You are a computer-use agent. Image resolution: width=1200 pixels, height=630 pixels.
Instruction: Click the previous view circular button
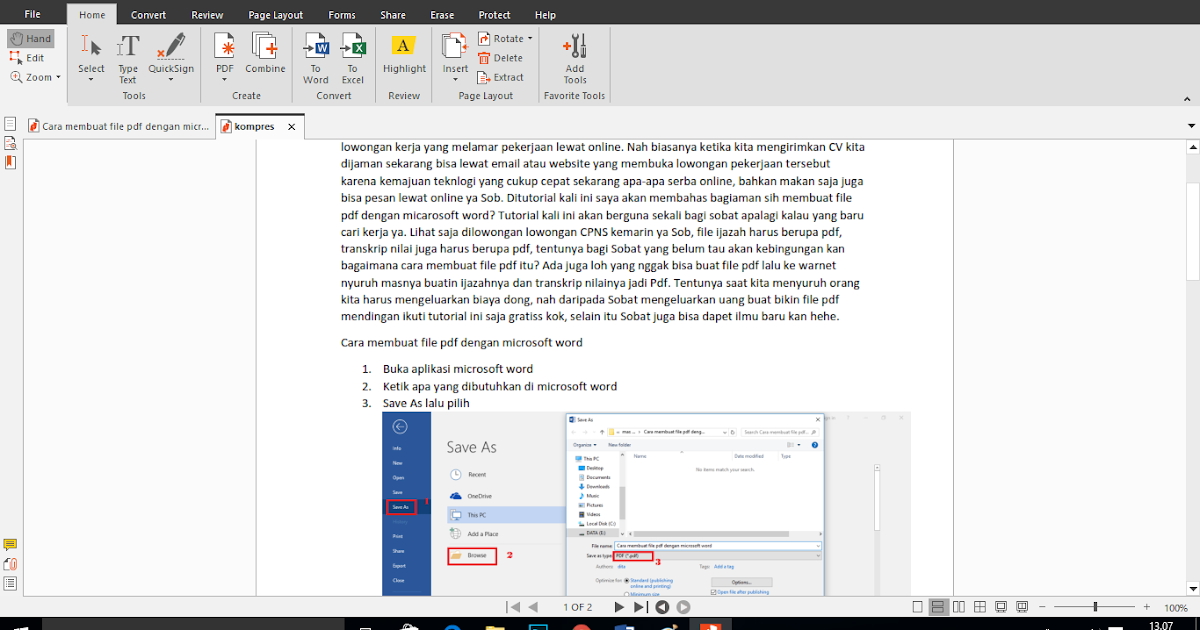pos(662,607)
